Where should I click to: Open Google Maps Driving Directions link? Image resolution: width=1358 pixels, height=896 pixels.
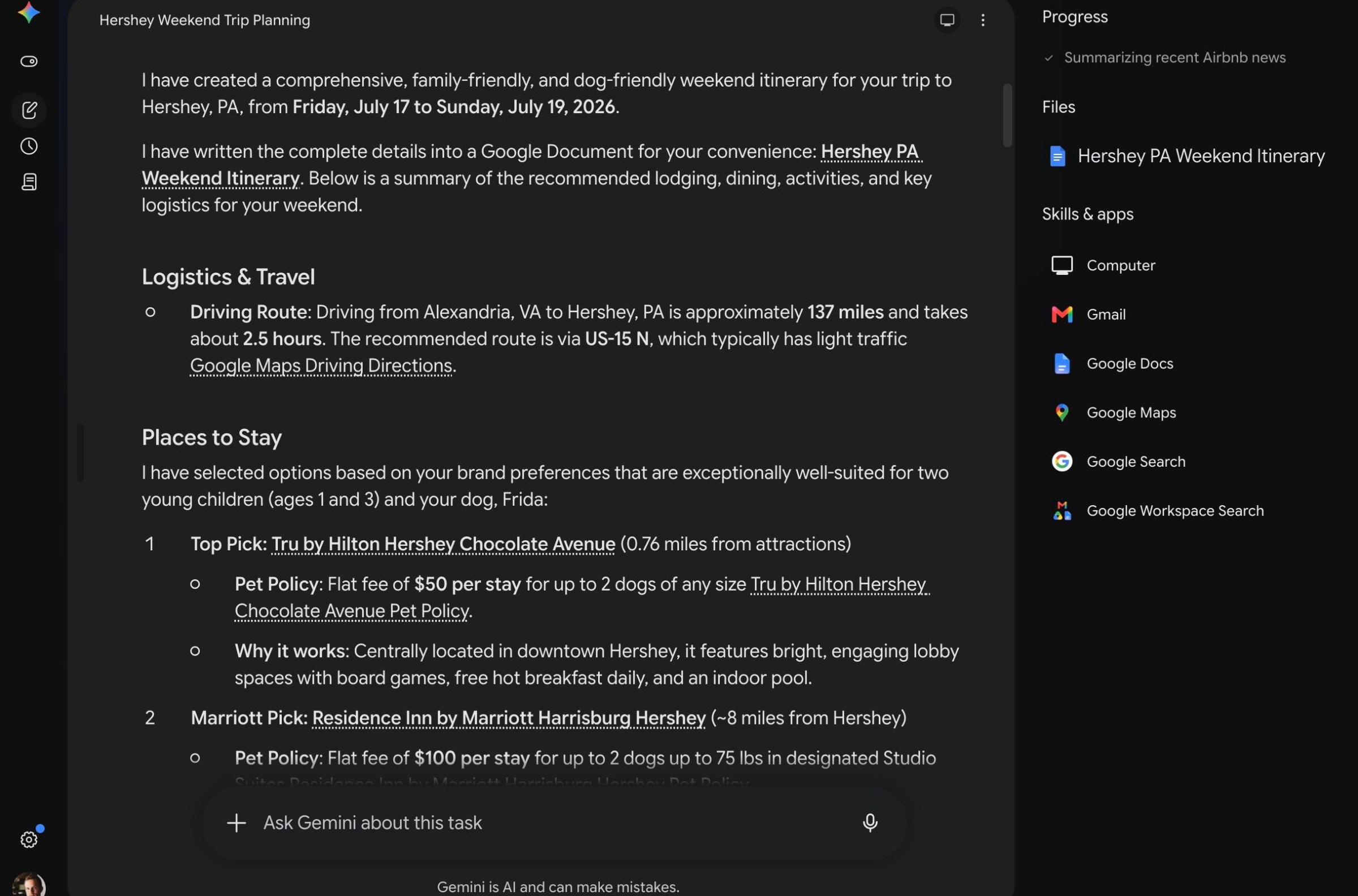(x=321, y=366)
